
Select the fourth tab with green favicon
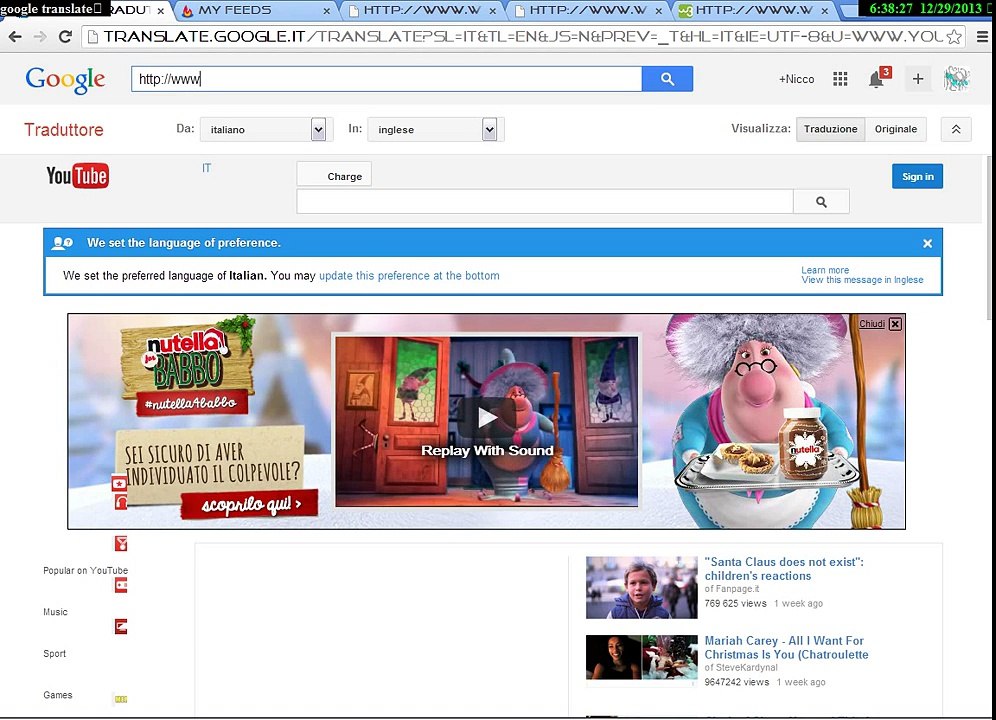tap(754, 10)
